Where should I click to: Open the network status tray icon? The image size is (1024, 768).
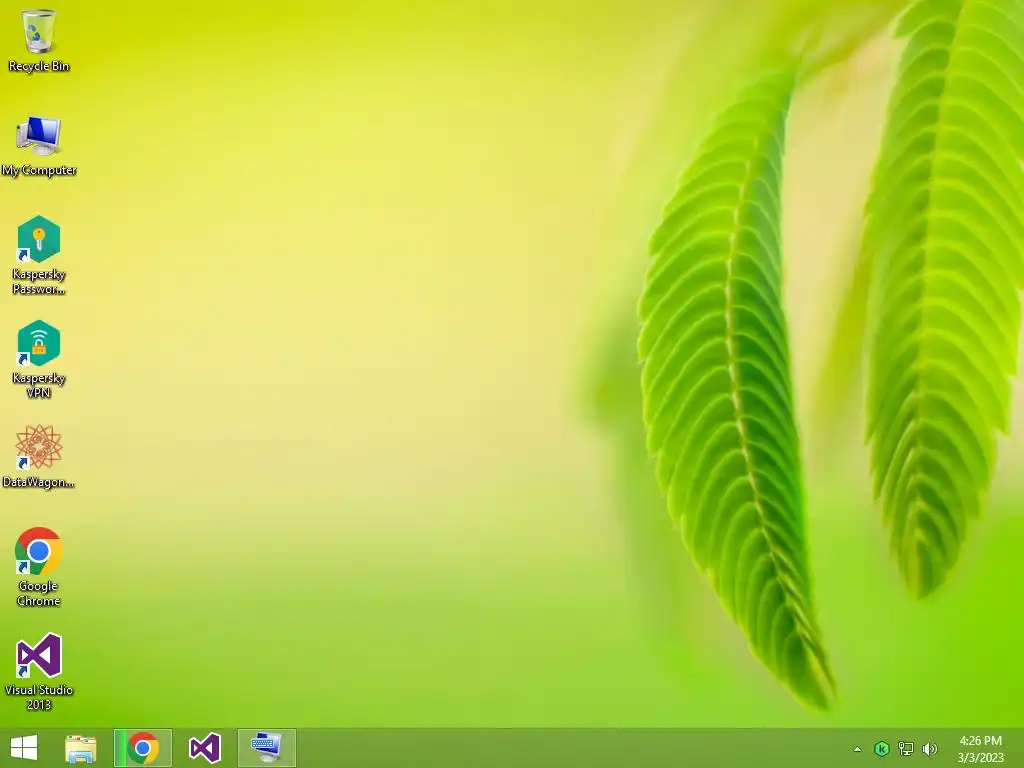906,749
